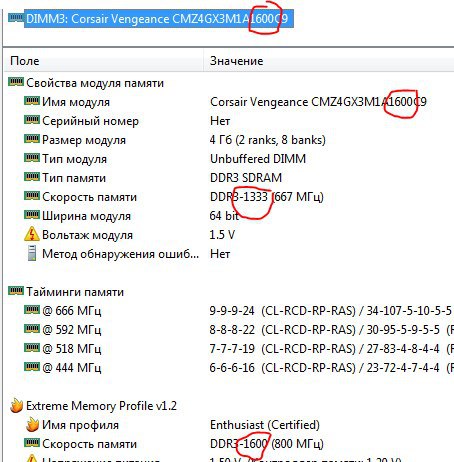Click the Свойства модуля памяти section icon

coord(16,82)
